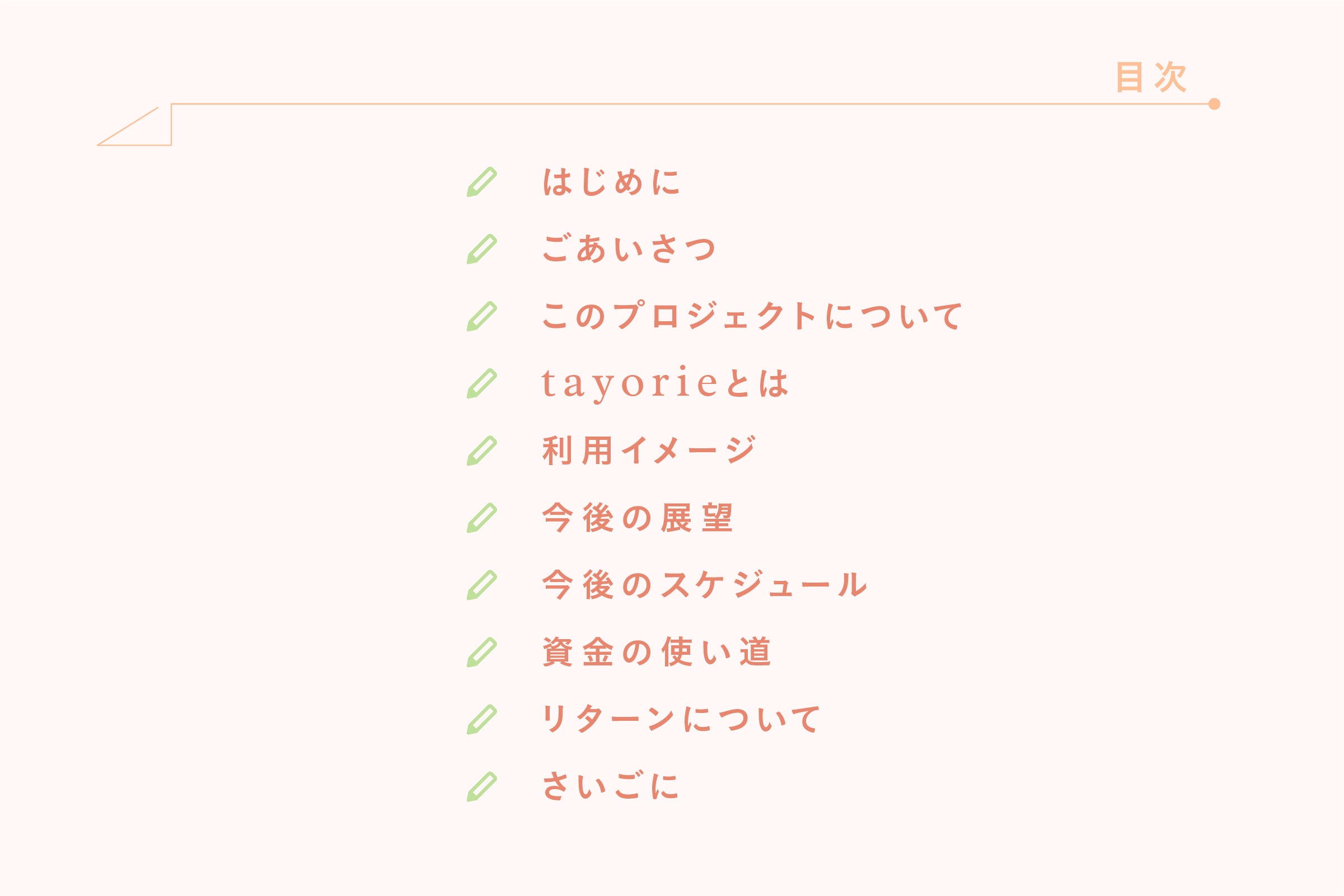The height and width of the screenshot is (896, 1344).
Task: Click the pencil icon beside 今後の展望
Action: click(482, 518)
